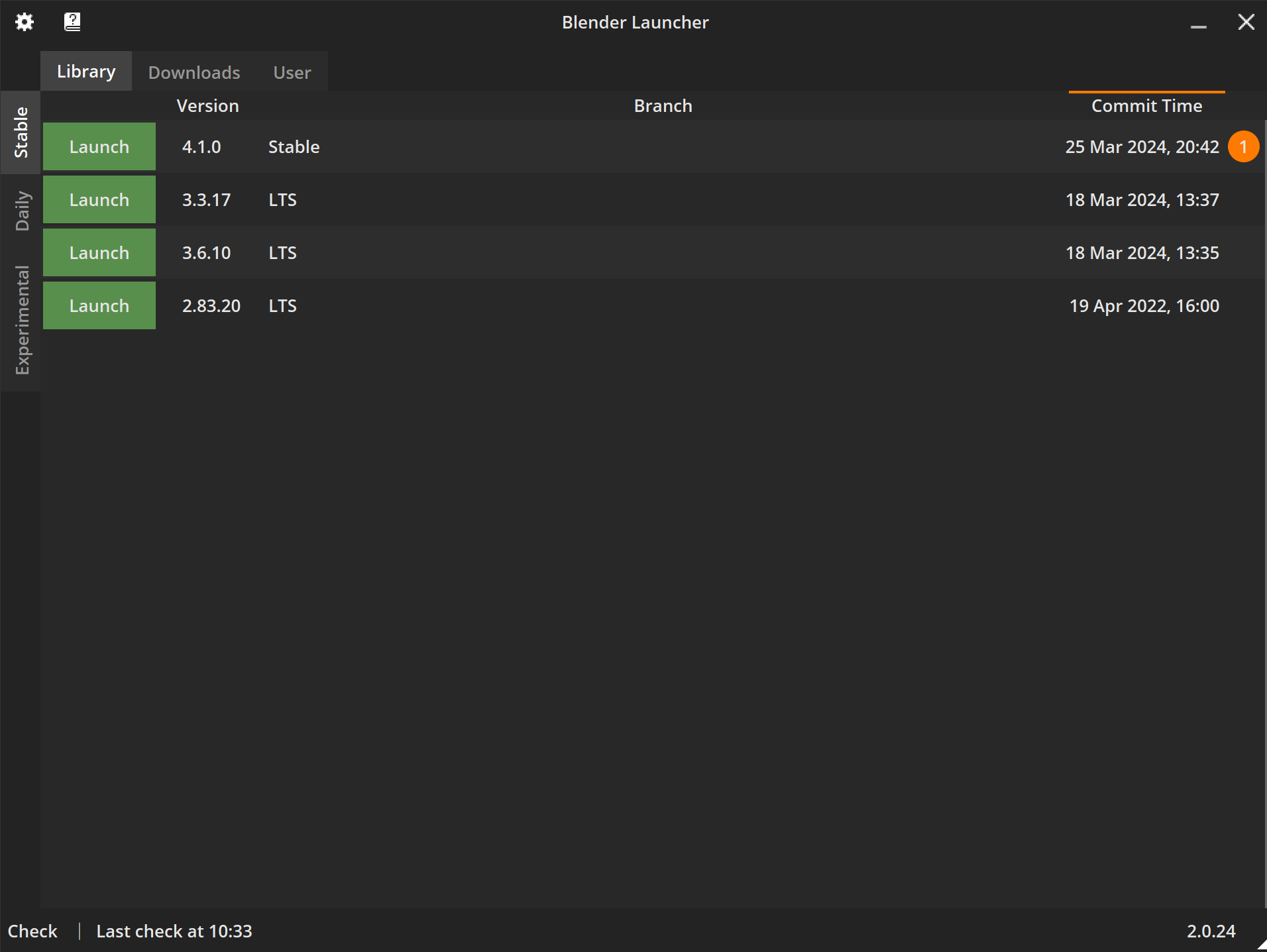Launch Blender 2.83.20 LTS

pos(99,305)
